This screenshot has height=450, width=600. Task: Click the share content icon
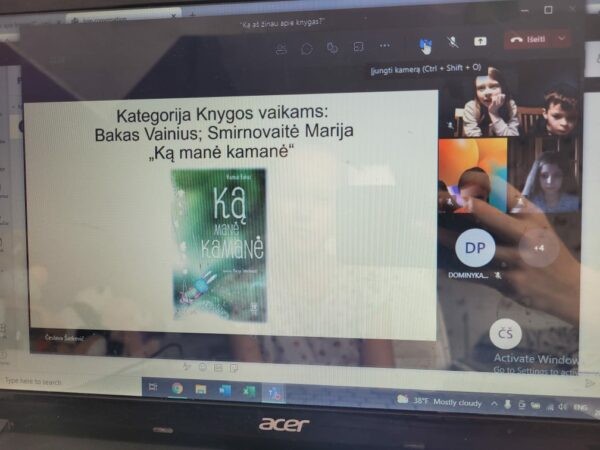tap(480, 42)
